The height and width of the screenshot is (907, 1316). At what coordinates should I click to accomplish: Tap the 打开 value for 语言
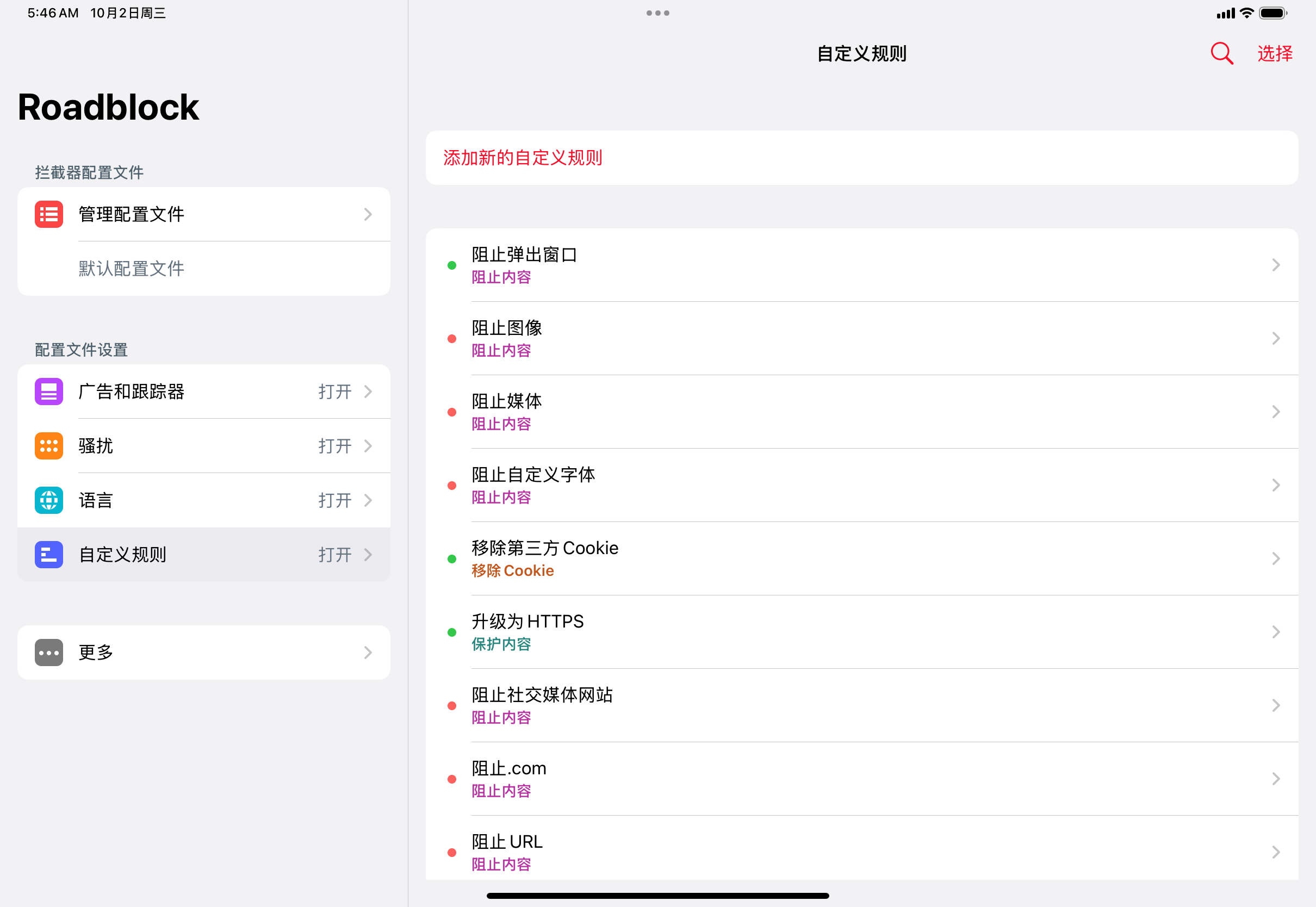pyautogui.click(x=334, y=500)
